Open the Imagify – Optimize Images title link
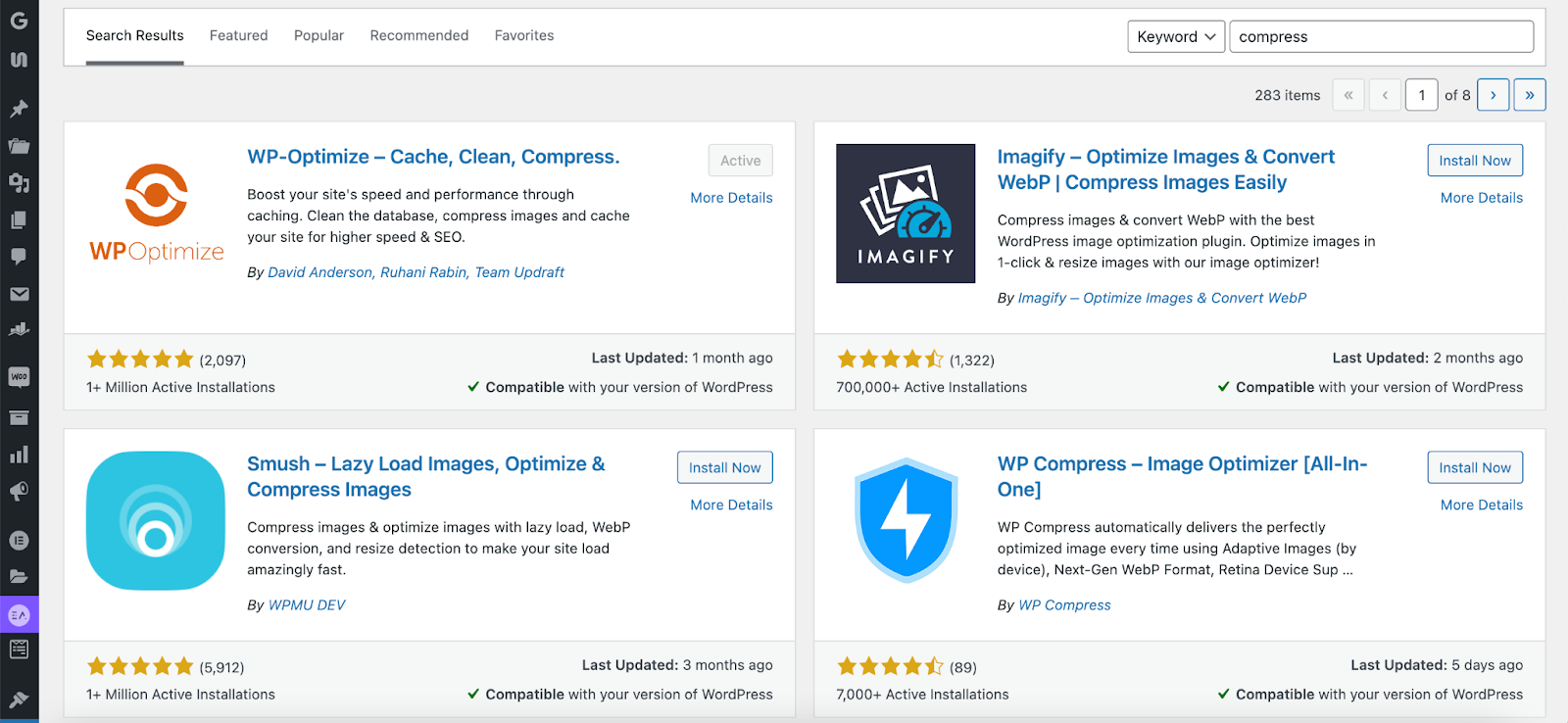Screen dimensions: 1568x723 coord(1165,169)
